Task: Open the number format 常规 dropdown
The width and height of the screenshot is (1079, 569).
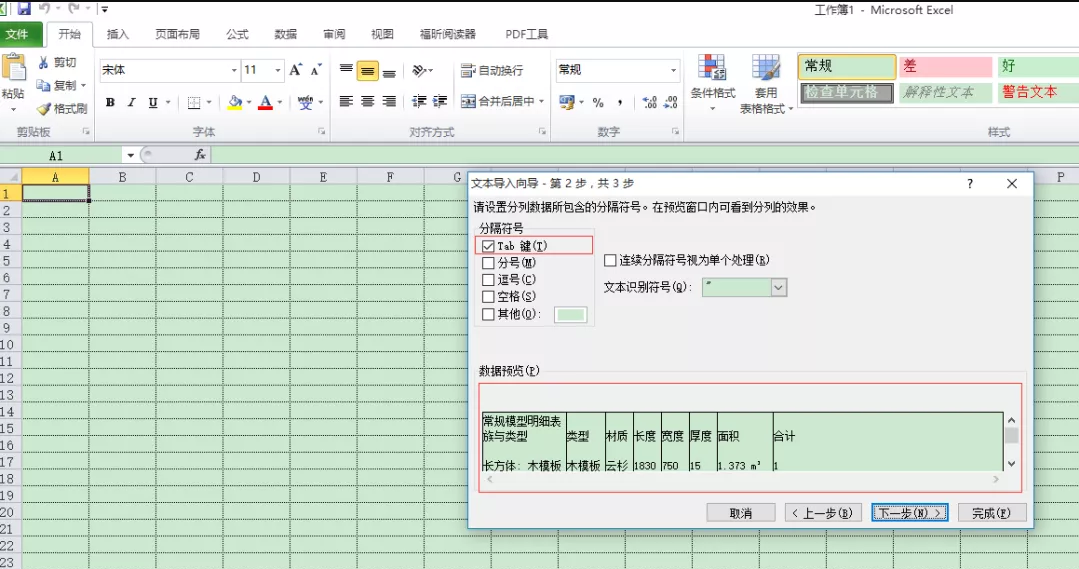Action: (x=673, y=70)
